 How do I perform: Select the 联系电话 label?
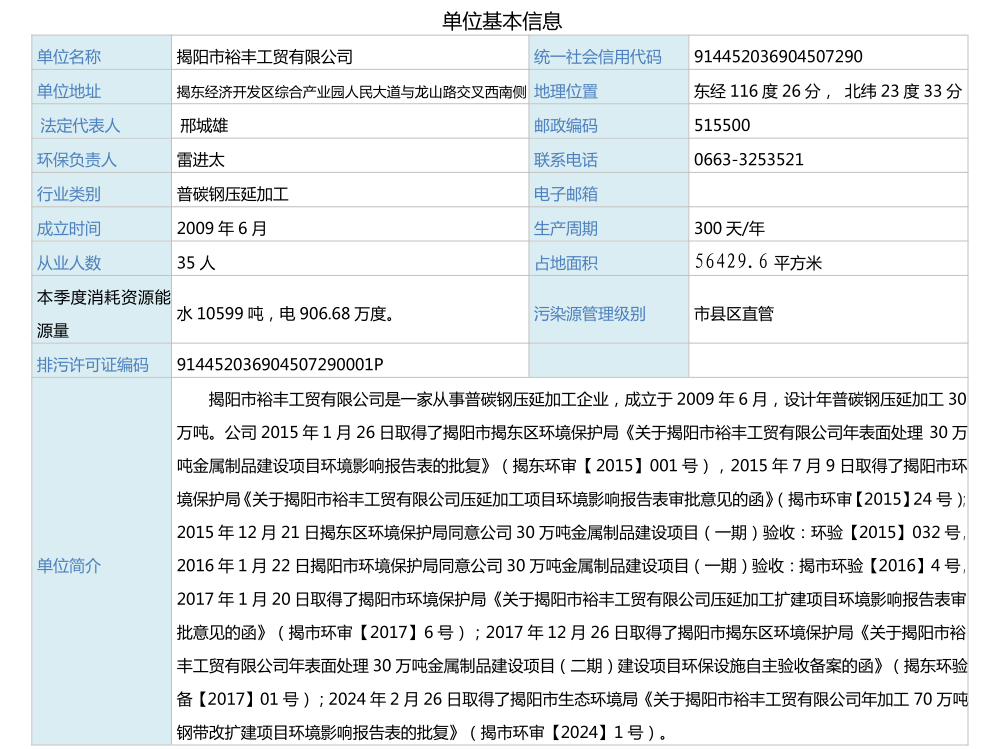[566, 160]
